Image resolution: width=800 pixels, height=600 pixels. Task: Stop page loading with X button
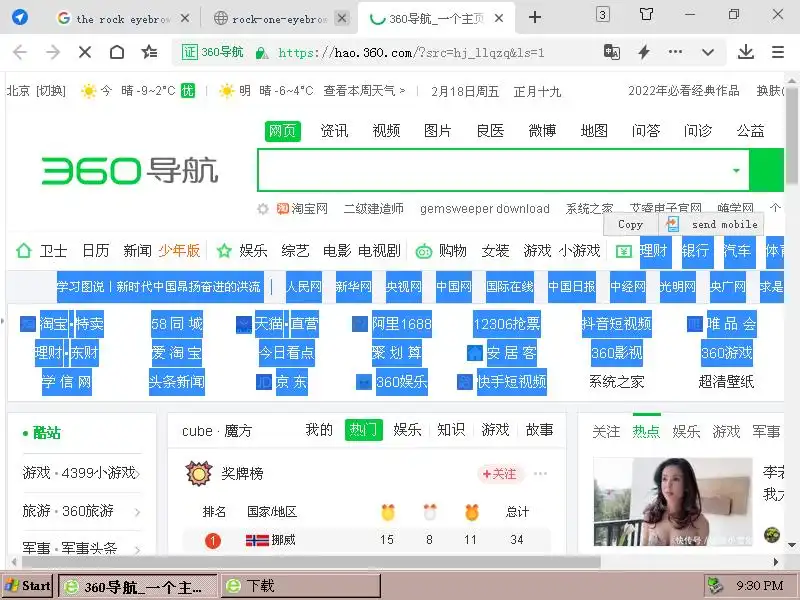pos(85,52)
